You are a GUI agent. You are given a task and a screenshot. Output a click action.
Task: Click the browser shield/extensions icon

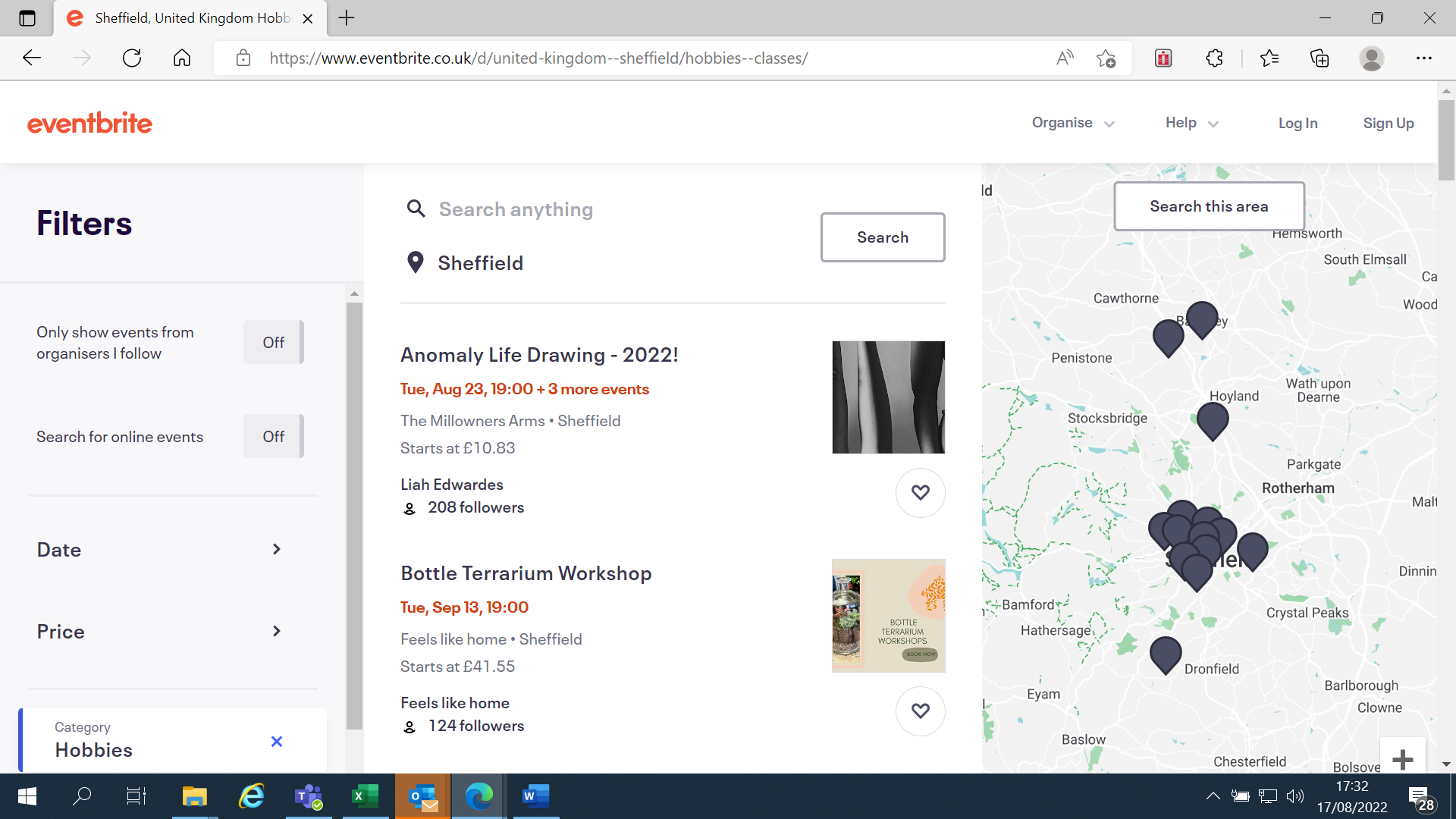coord(1214,58)
